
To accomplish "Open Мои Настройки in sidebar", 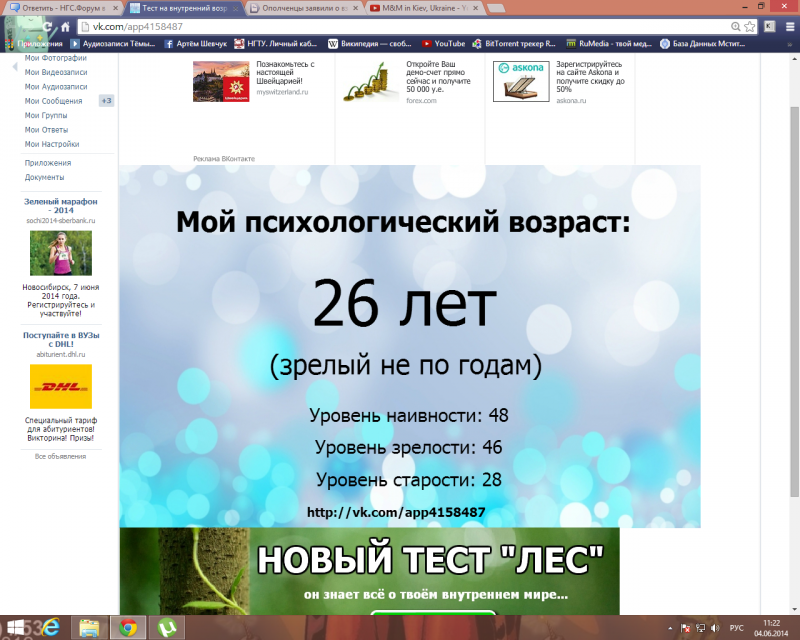I will pyautogui.click(x=52, y=144).
